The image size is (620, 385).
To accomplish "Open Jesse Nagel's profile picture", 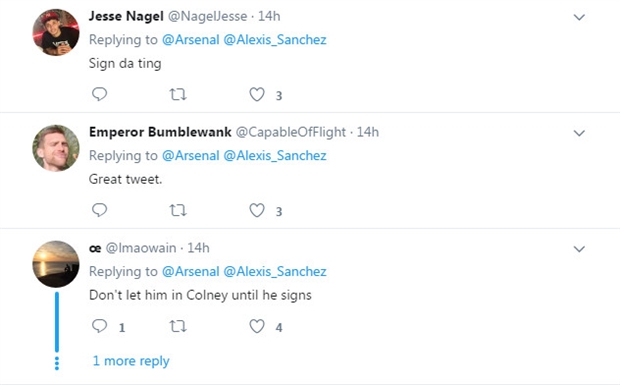I will click(56, 32).
